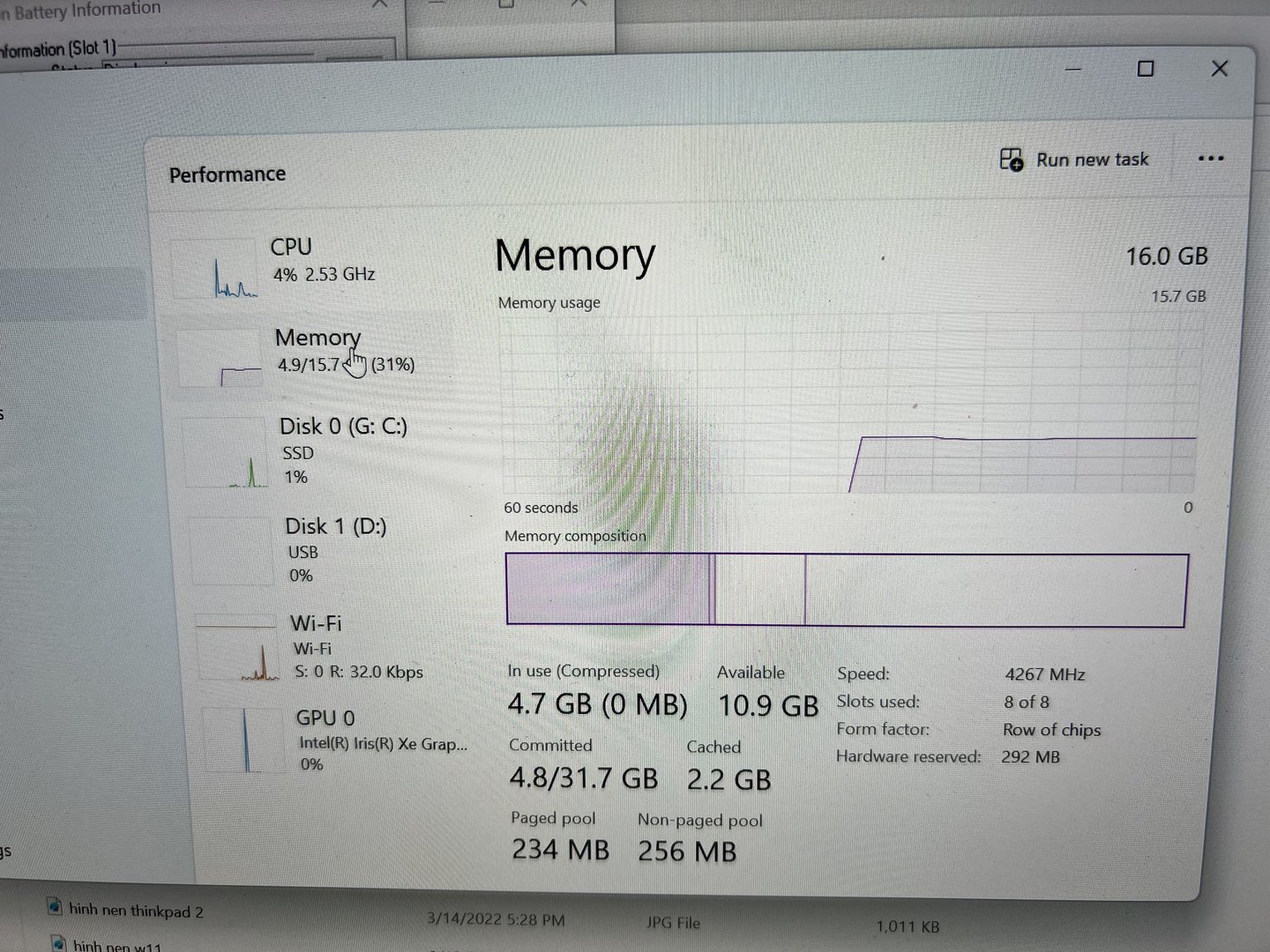
Task: Click the standby segment of Memory composition
Action: click(760, 590)
